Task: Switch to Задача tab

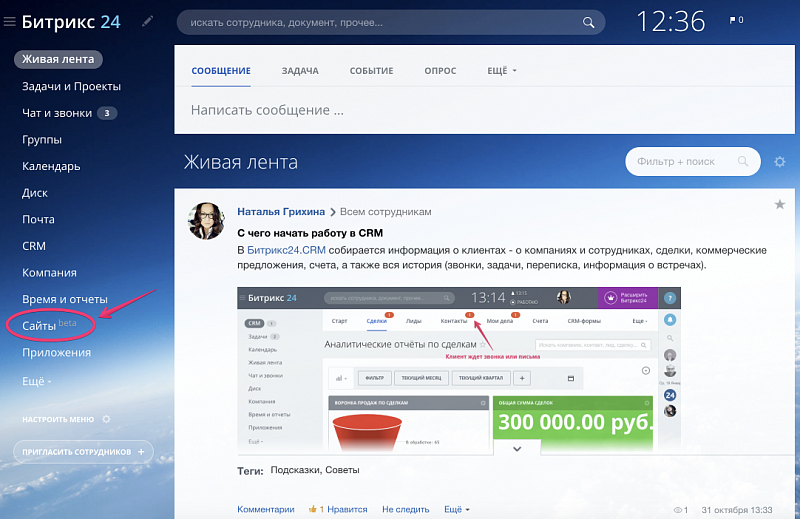Action: click(300, 70)
